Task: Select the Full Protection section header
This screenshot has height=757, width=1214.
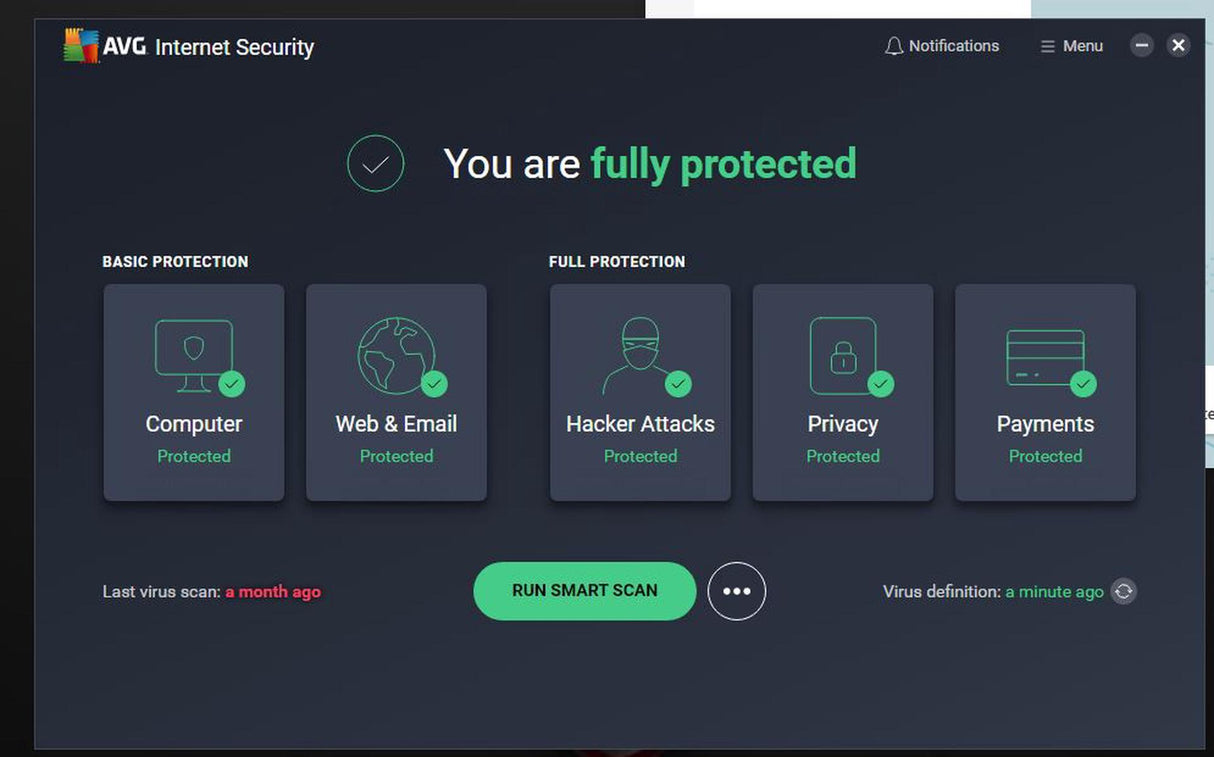Action: [x=617, y=261]
